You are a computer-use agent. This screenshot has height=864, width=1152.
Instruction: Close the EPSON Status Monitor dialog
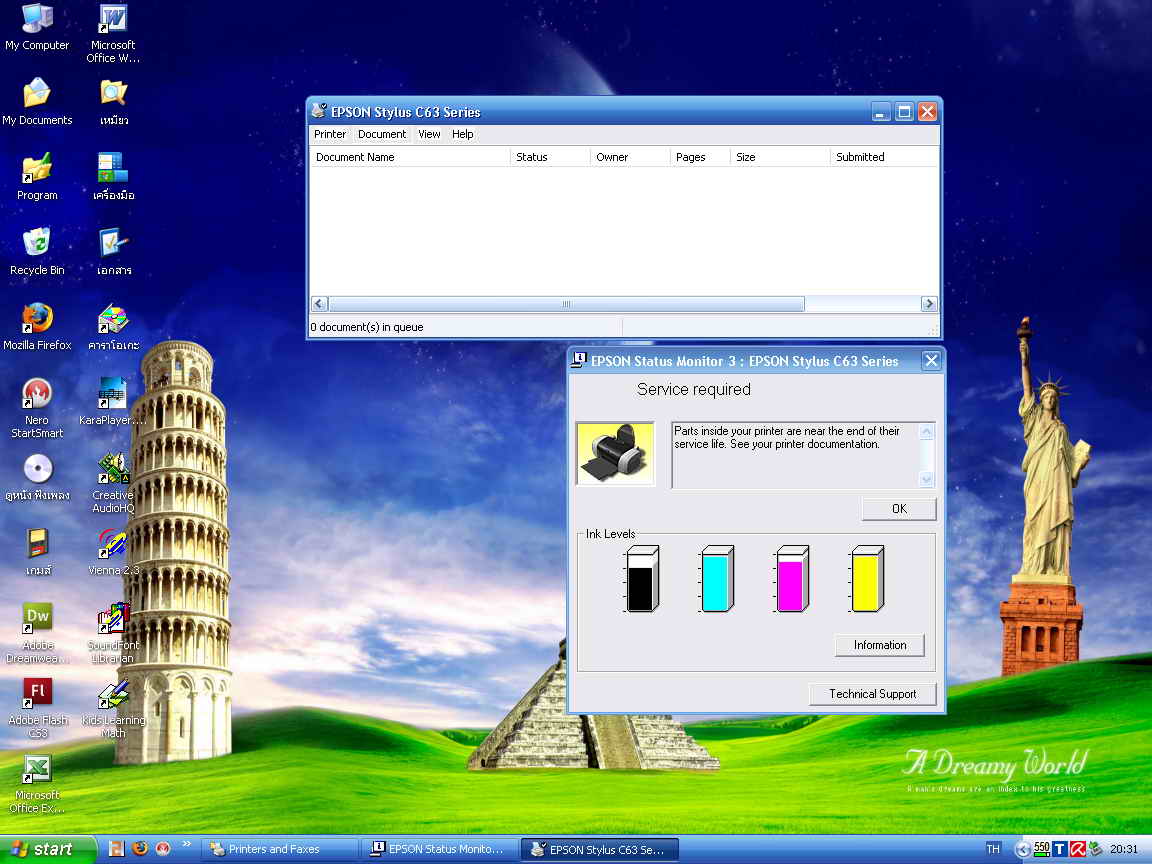pos(931,360)
